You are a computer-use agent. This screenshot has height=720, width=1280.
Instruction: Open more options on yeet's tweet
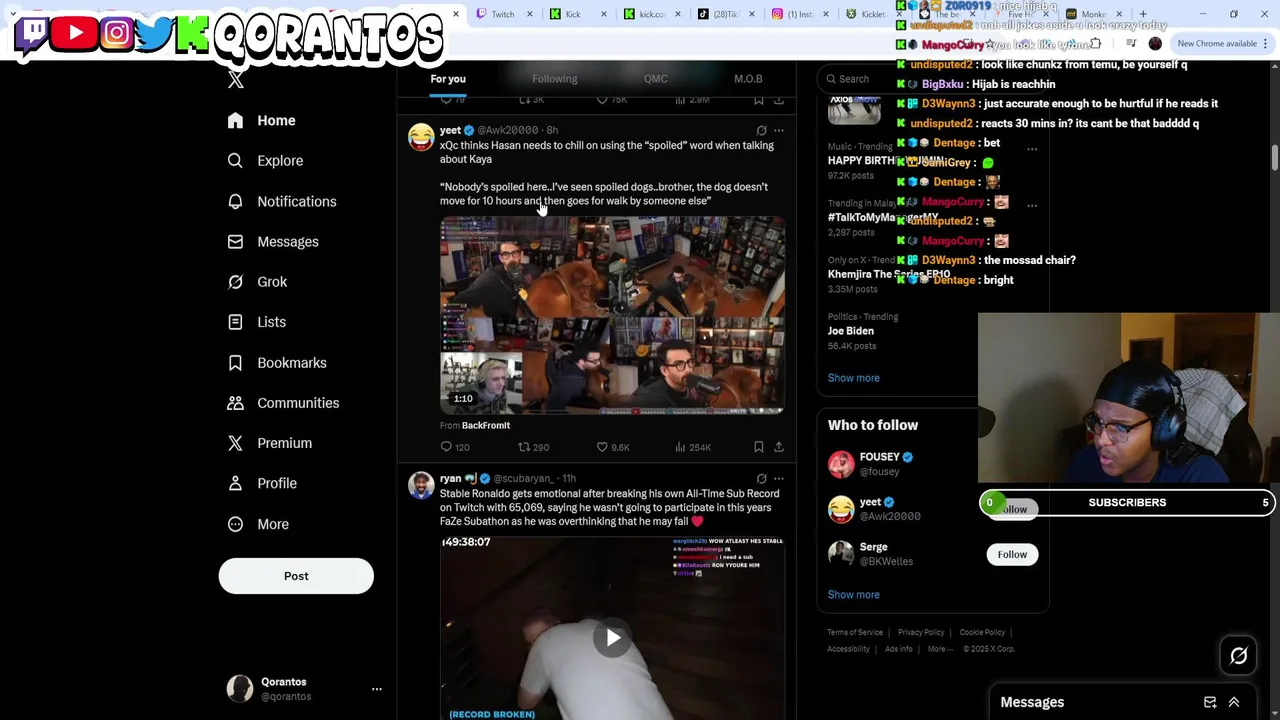coord(779,130)
